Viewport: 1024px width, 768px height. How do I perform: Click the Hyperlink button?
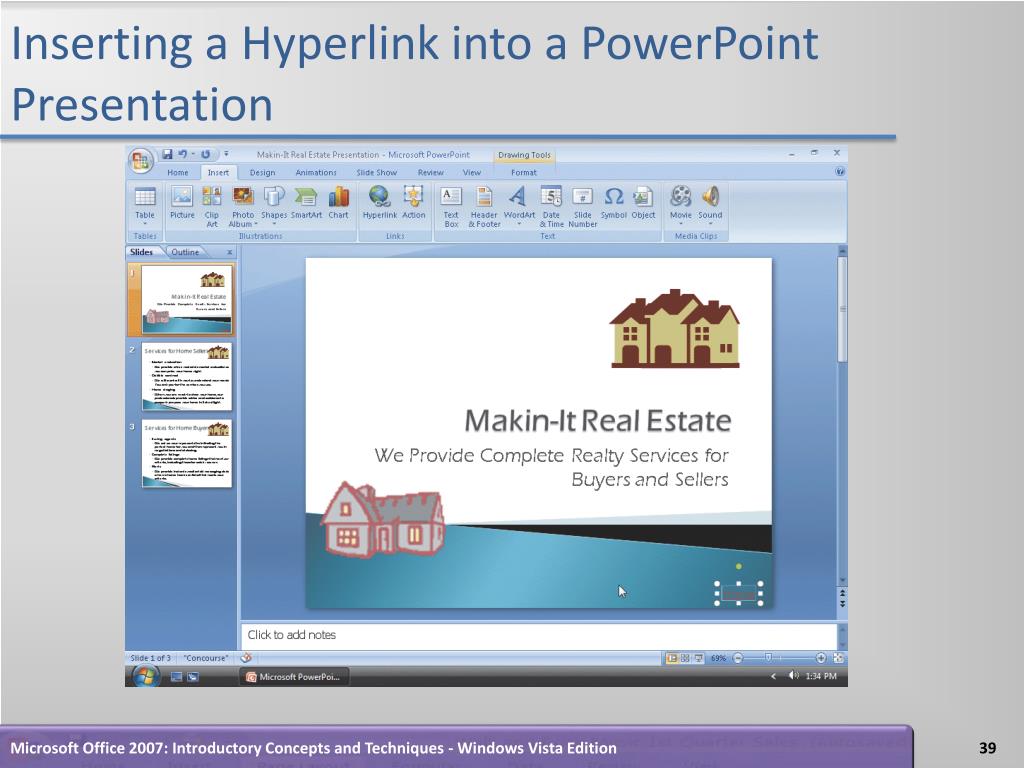(x=379, y=203)
